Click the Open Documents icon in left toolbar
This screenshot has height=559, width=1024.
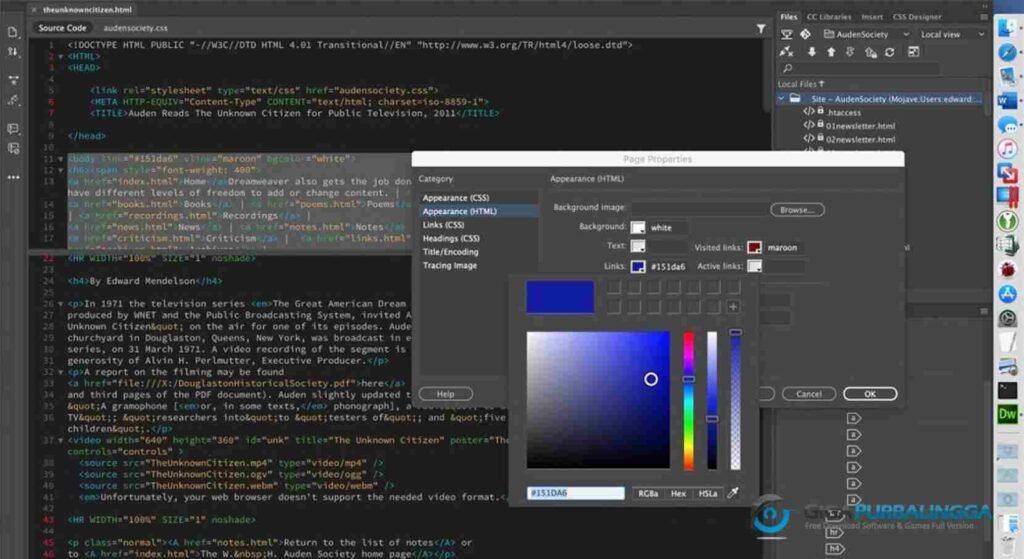pos(12,31)
